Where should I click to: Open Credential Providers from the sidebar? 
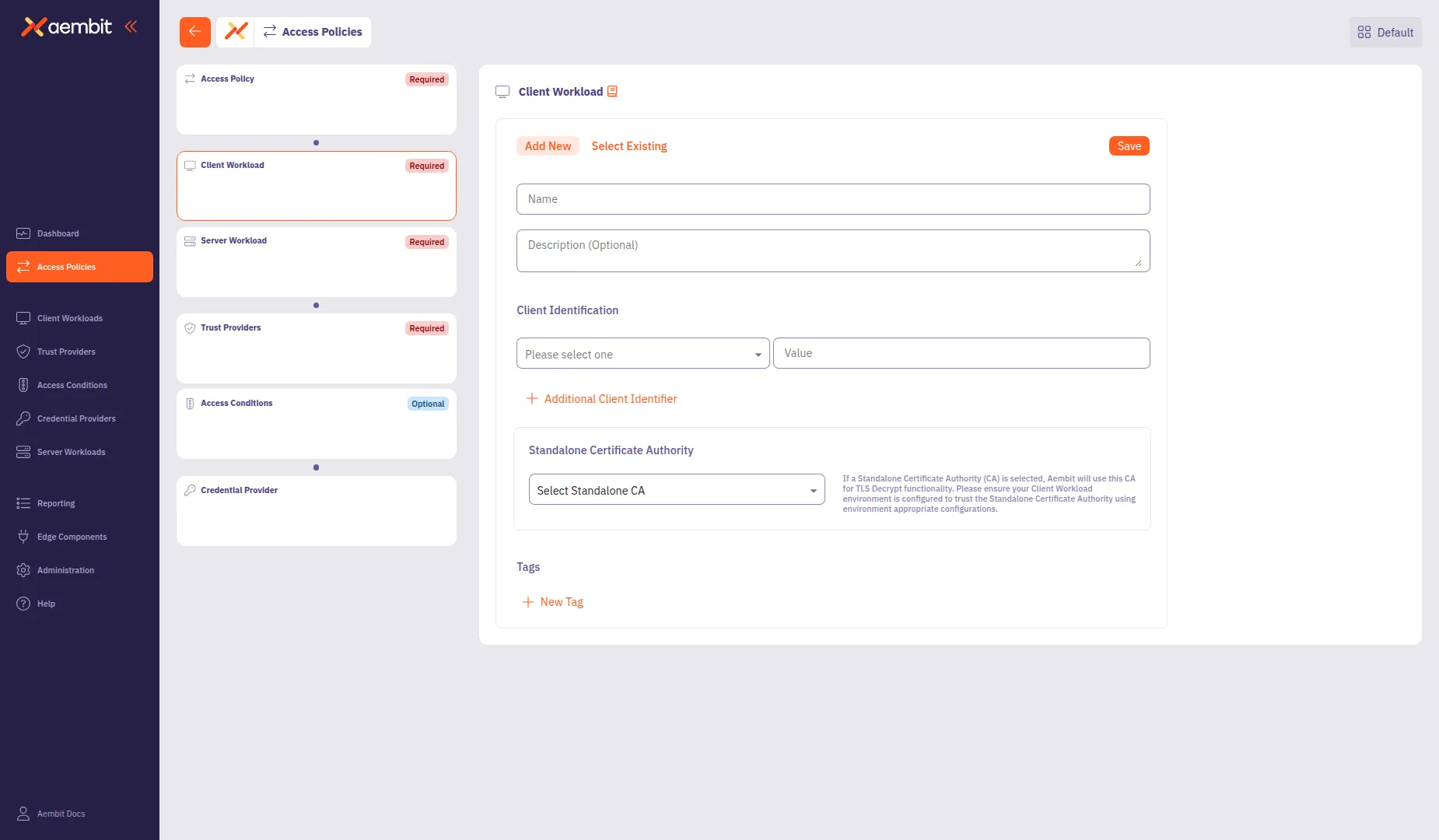(23, 418)
